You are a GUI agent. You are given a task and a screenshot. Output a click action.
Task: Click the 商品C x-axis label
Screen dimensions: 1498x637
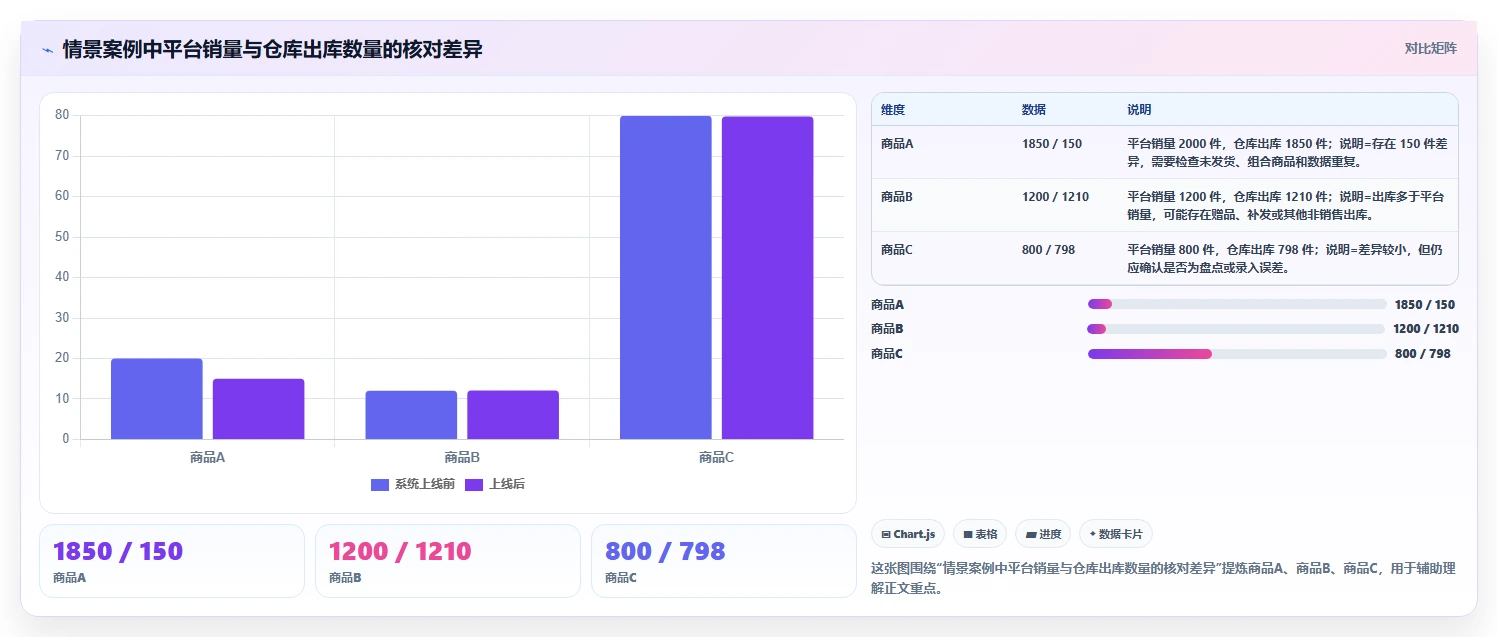pyautogui.click(x=716, y=457)
